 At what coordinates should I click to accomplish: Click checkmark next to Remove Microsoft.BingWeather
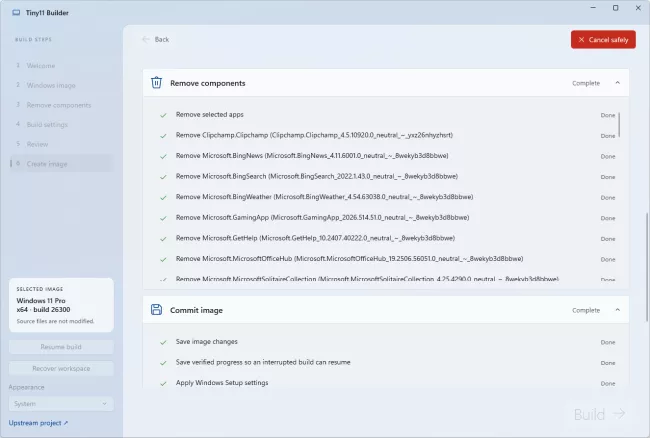(163, 198)
